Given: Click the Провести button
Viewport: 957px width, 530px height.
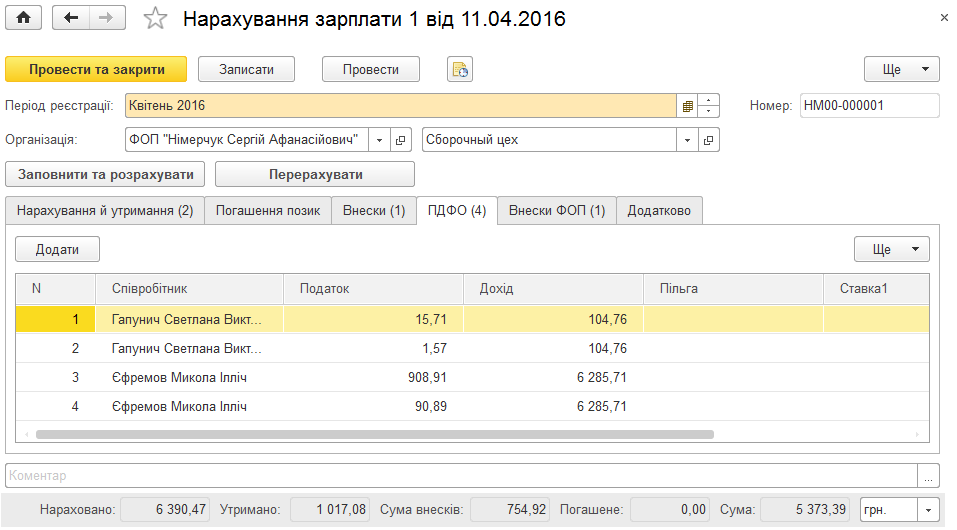Looking at the screenshot, I should click(370, 70).
